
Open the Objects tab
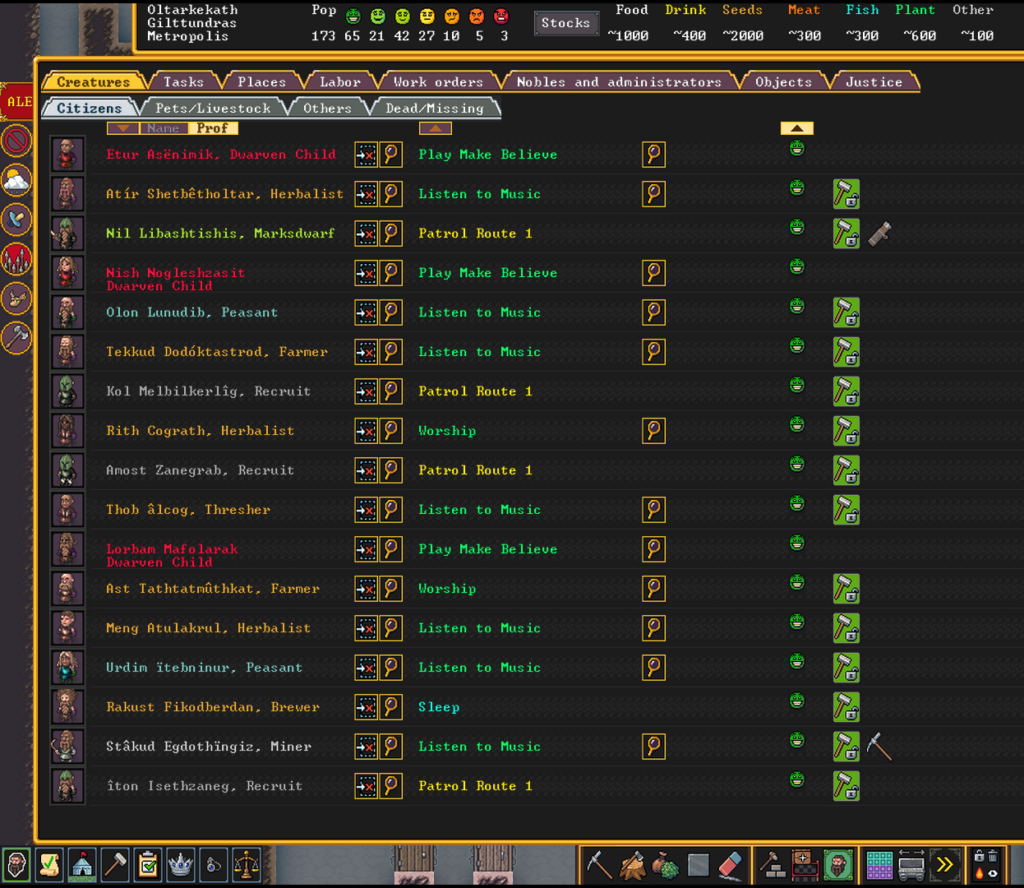(784, 82)
